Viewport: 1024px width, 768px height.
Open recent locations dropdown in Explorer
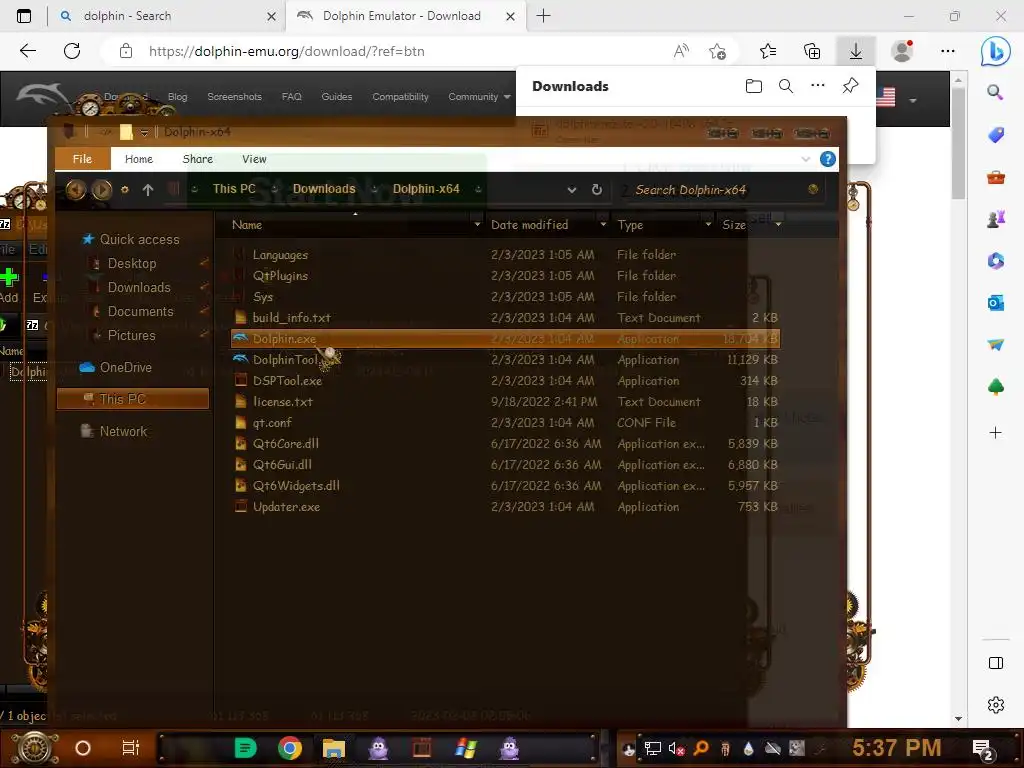[x=125, y=189]
